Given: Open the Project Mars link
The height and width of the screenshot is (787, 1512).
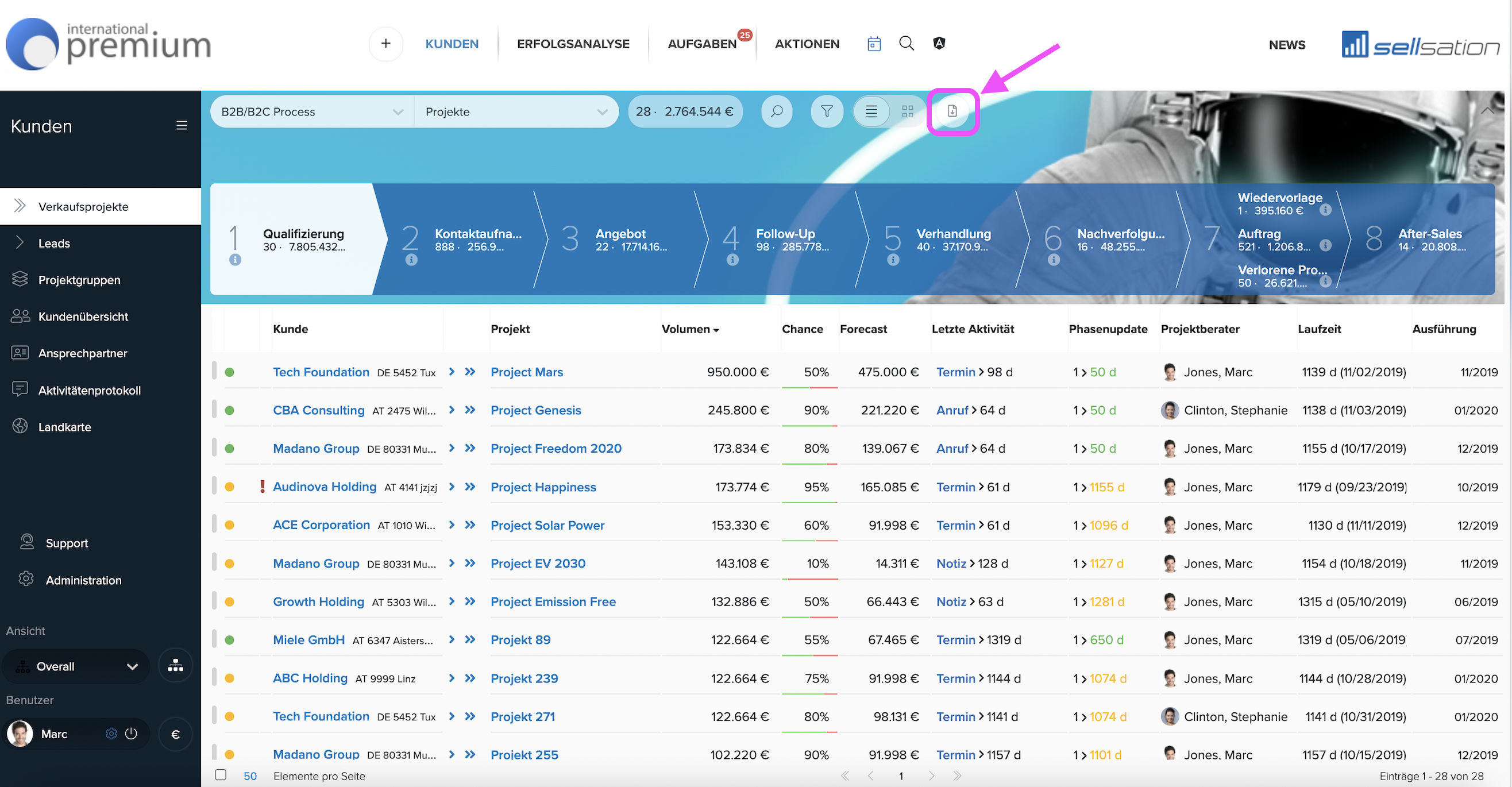Looking at the screenshot, I should pyautogui.click(x=526, y=372).
